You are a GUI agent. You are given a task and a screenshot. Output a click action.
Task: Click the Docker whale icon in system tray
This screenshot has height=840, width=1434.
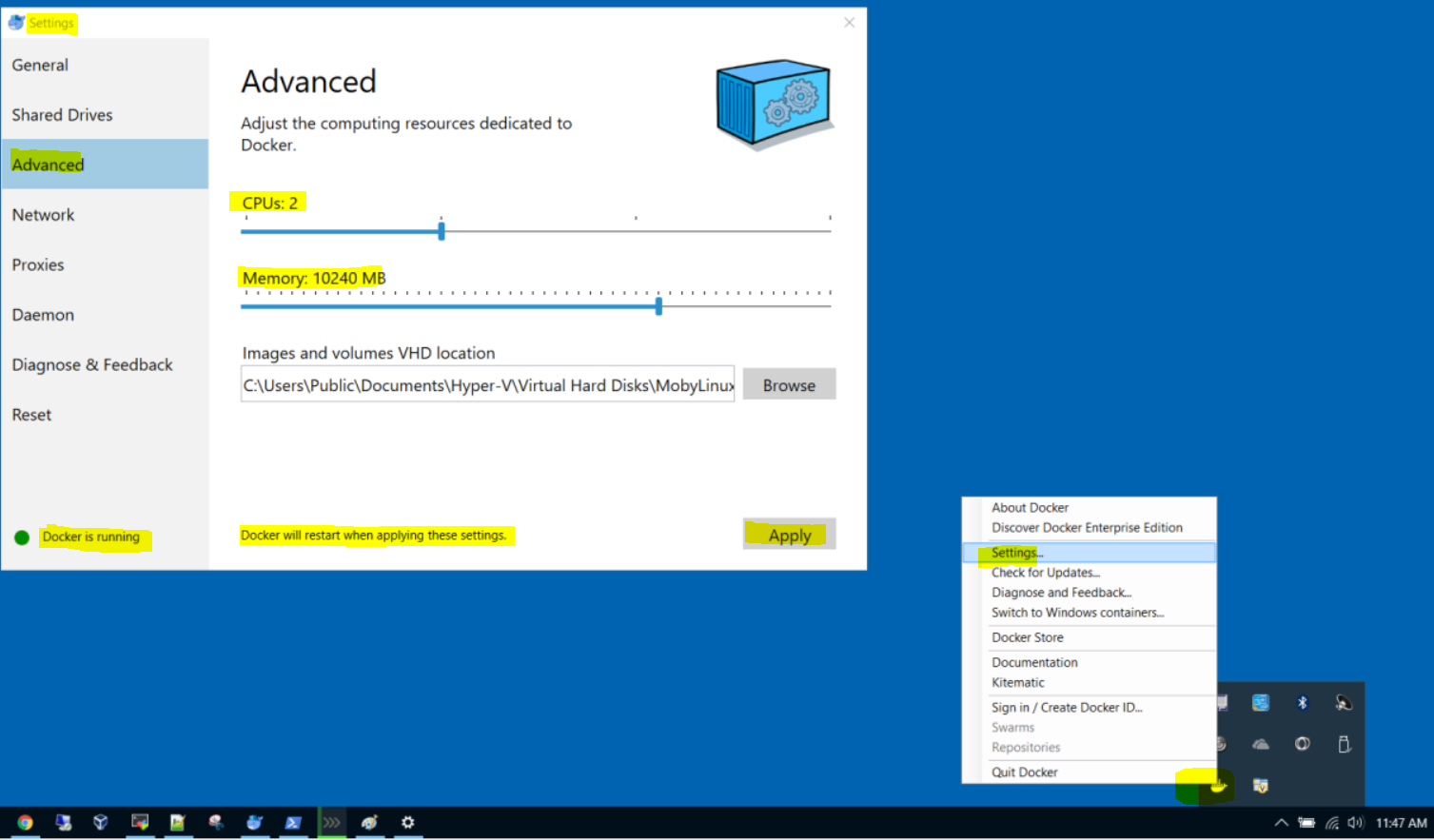pos(1218,786)
